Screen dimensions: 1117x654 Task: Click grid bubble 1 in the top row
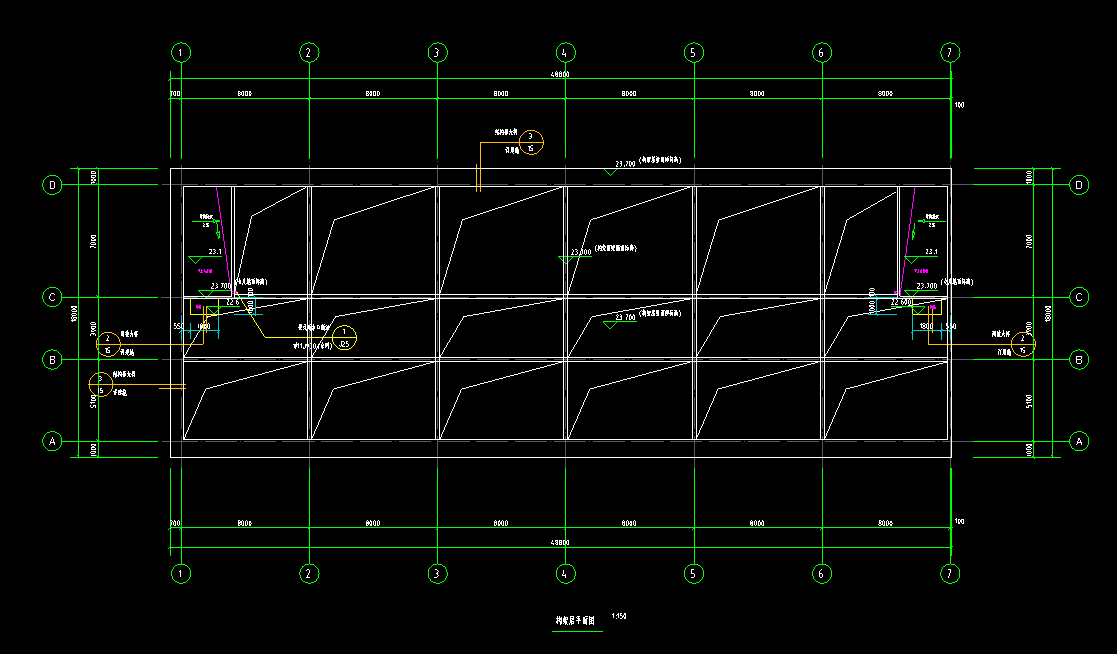pos(180,52)
